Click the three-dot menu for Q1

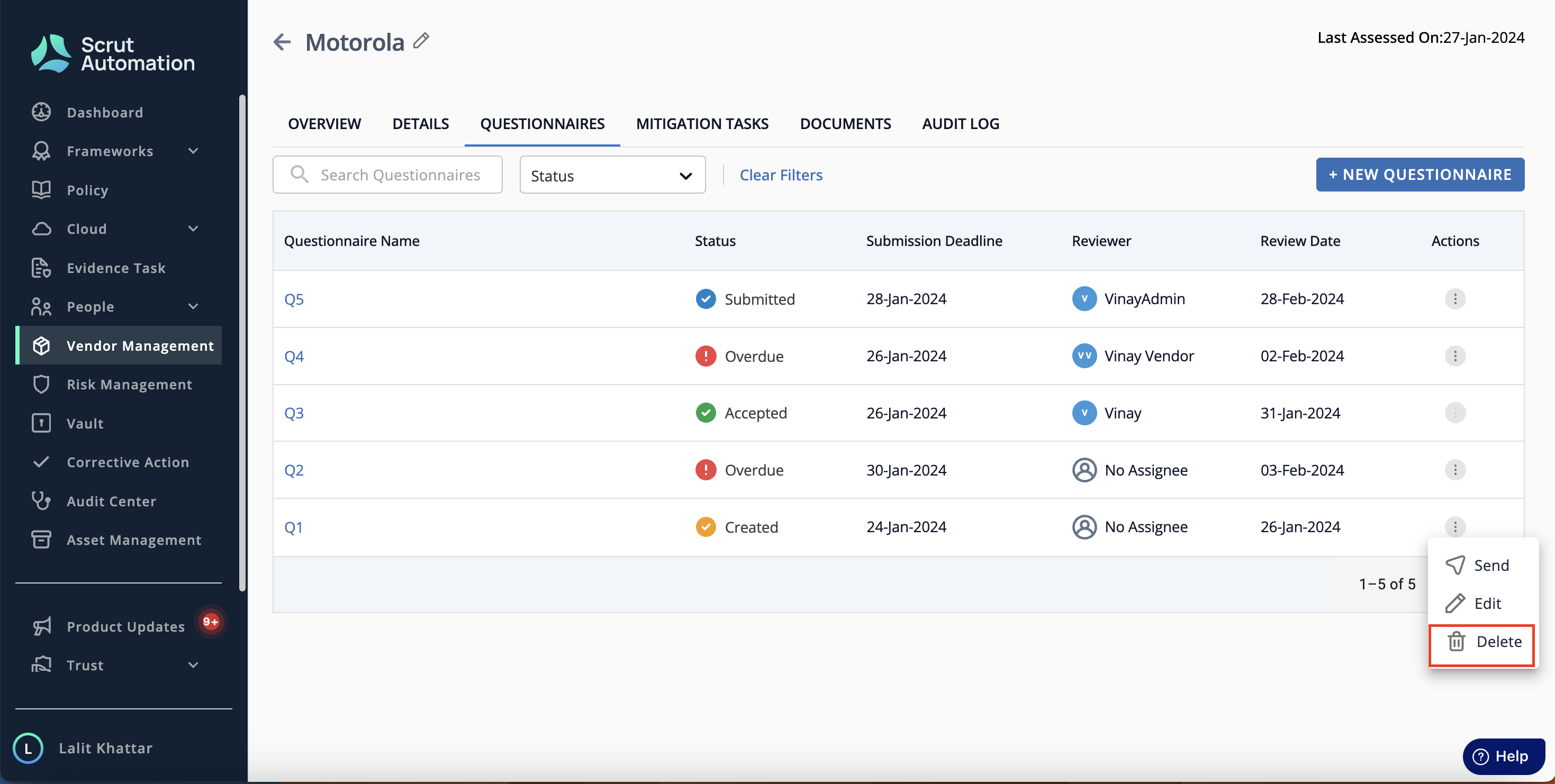(1455, 527)
